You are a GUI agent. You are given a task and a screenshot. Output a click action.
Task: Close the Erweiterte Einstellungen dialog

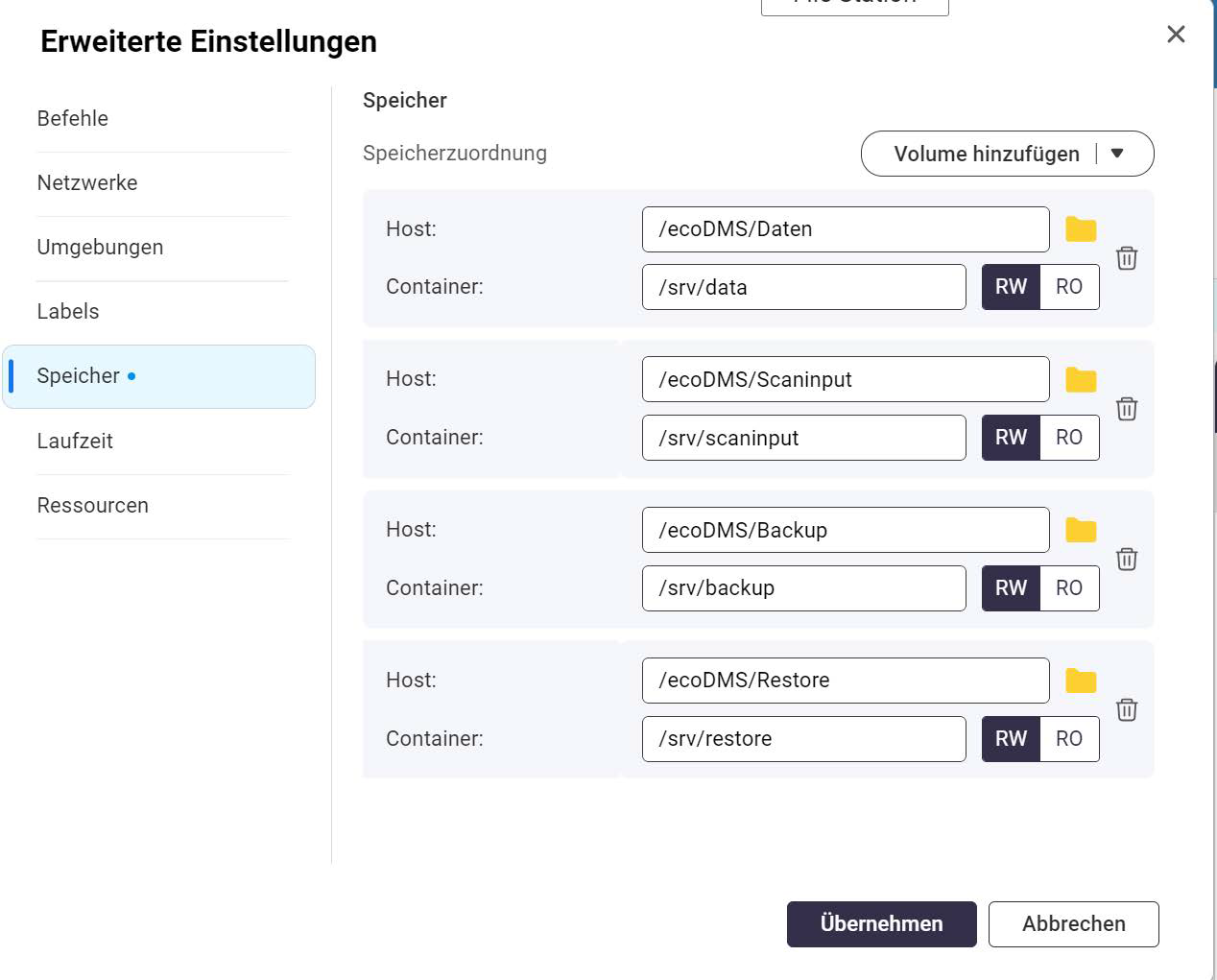[1176, 35]
